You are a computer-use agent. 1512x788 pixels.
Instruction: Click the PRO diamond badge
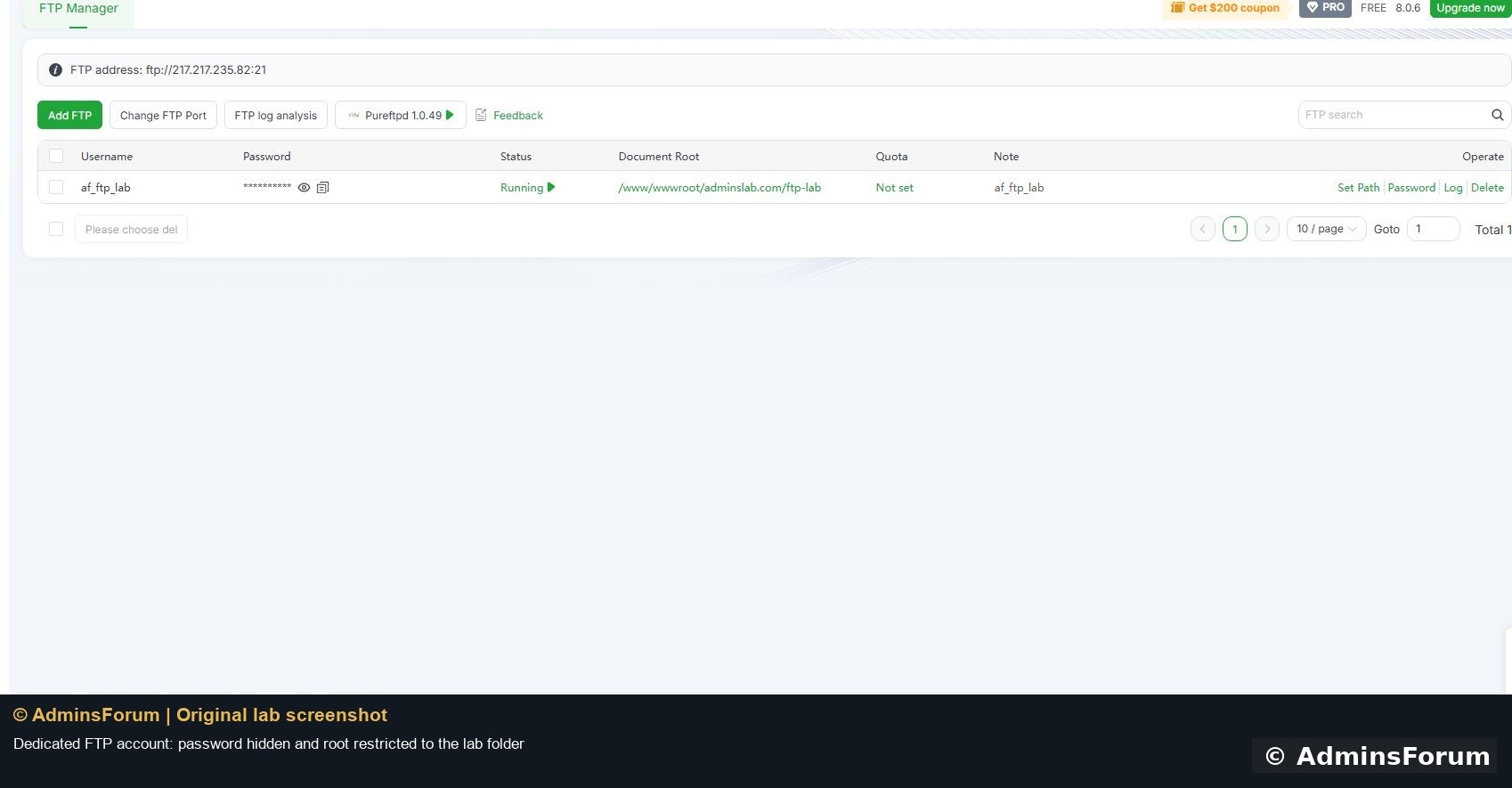[1325, 8]
